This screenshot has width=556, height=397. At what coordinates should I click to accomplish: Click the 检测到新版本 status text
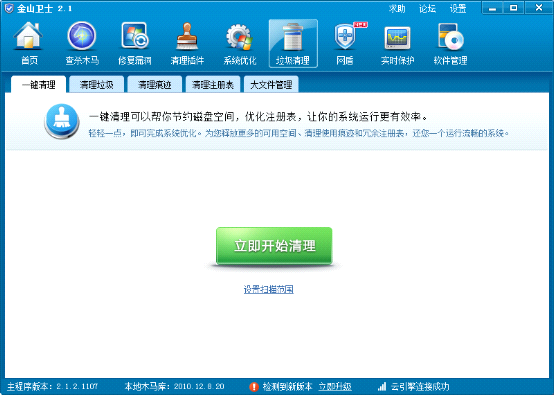point(287,386)
